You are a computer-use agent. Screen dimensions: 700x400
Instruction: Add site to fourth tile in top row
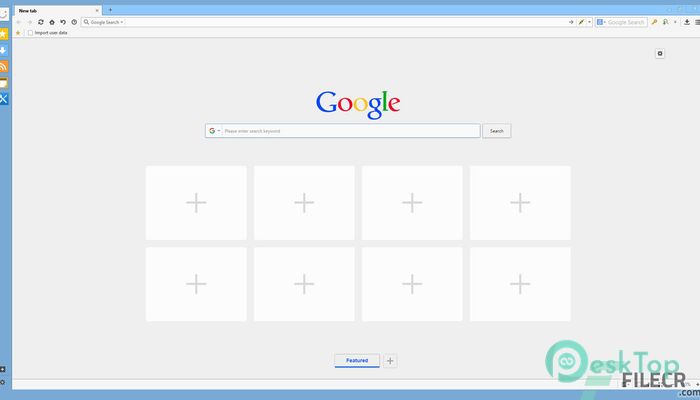pyautogui.click(x=520, y=203)
